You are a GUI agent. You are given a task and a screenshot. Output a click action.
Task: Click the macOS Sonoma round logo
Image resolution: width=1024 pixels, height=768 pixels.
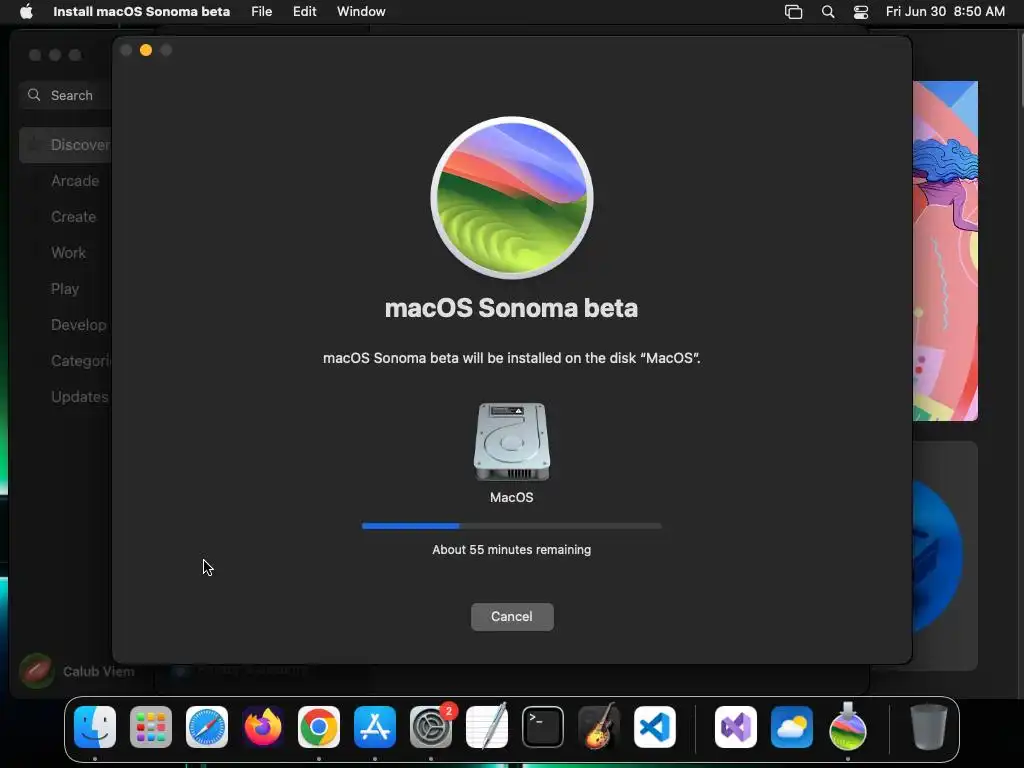(x=512, y=198)
